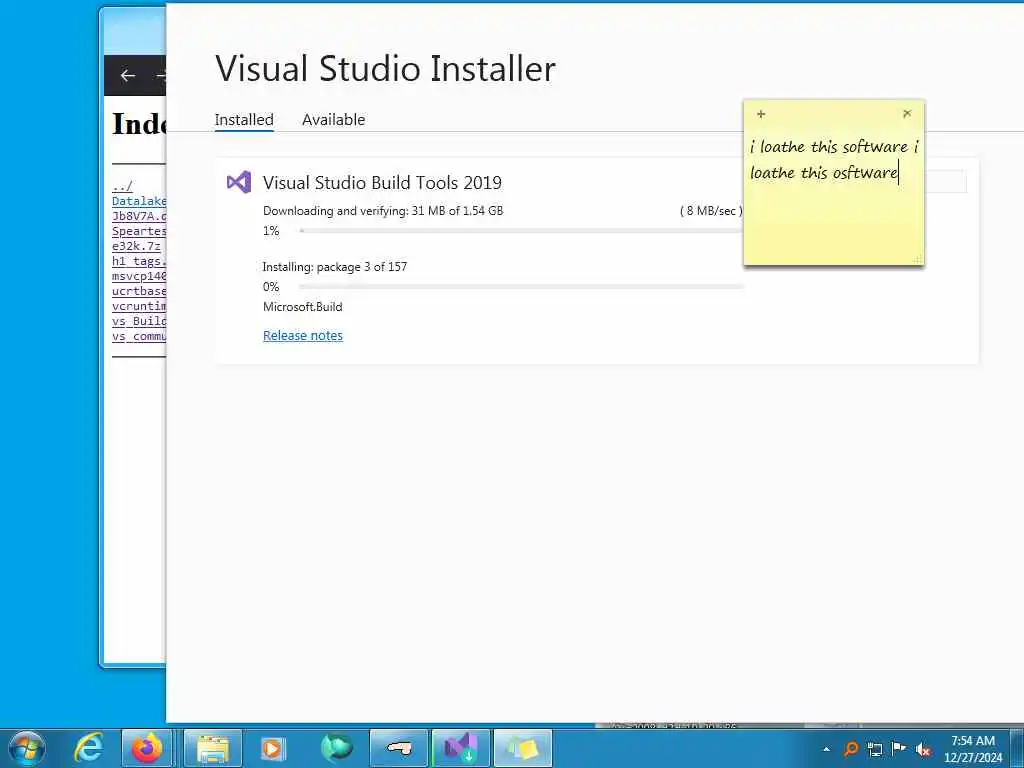Open the pointing hand app taskbar icon
This screenshot has width=1024, height=768.
coord(399,748)
